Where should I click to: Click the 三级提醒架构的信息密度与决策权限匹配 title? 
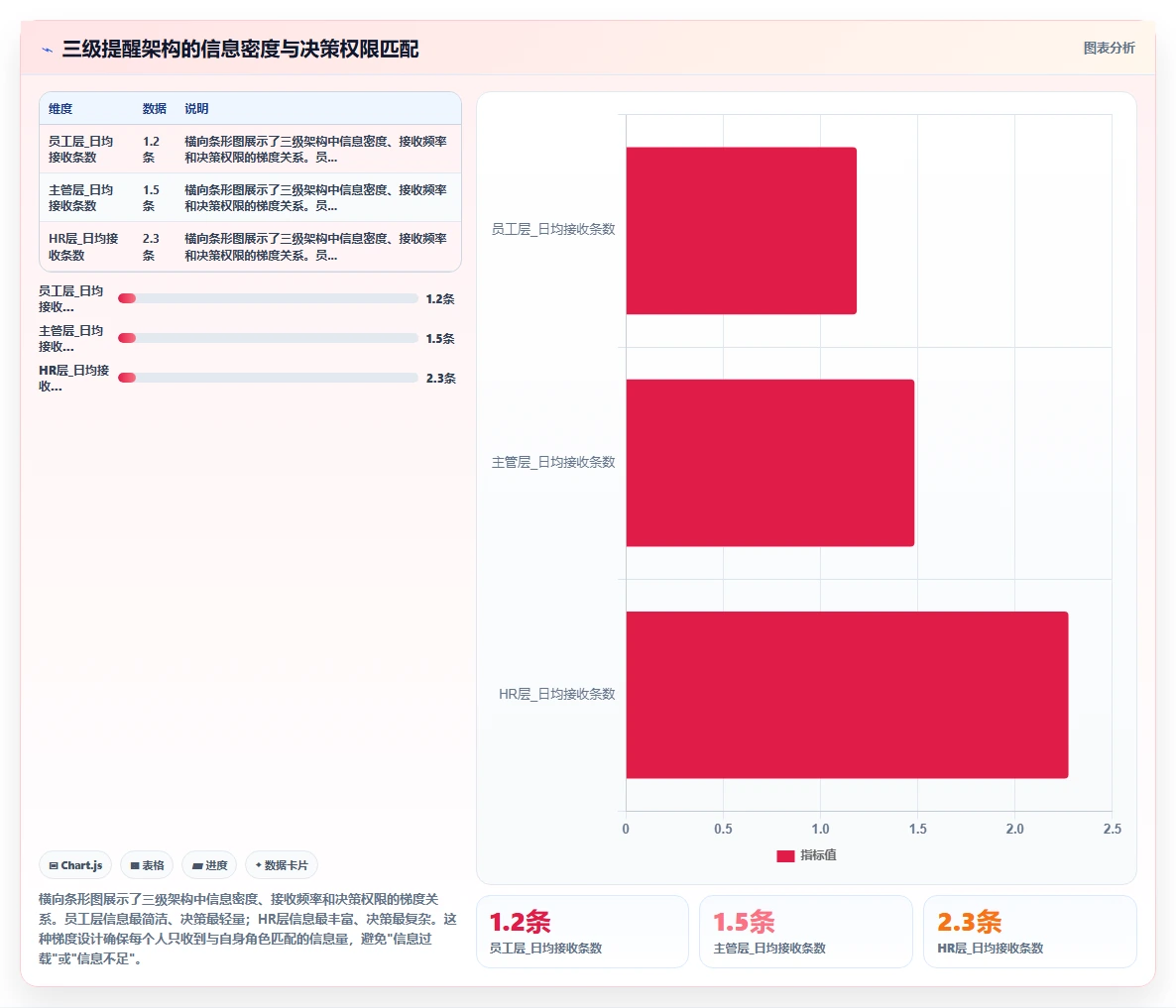(240, 50)
